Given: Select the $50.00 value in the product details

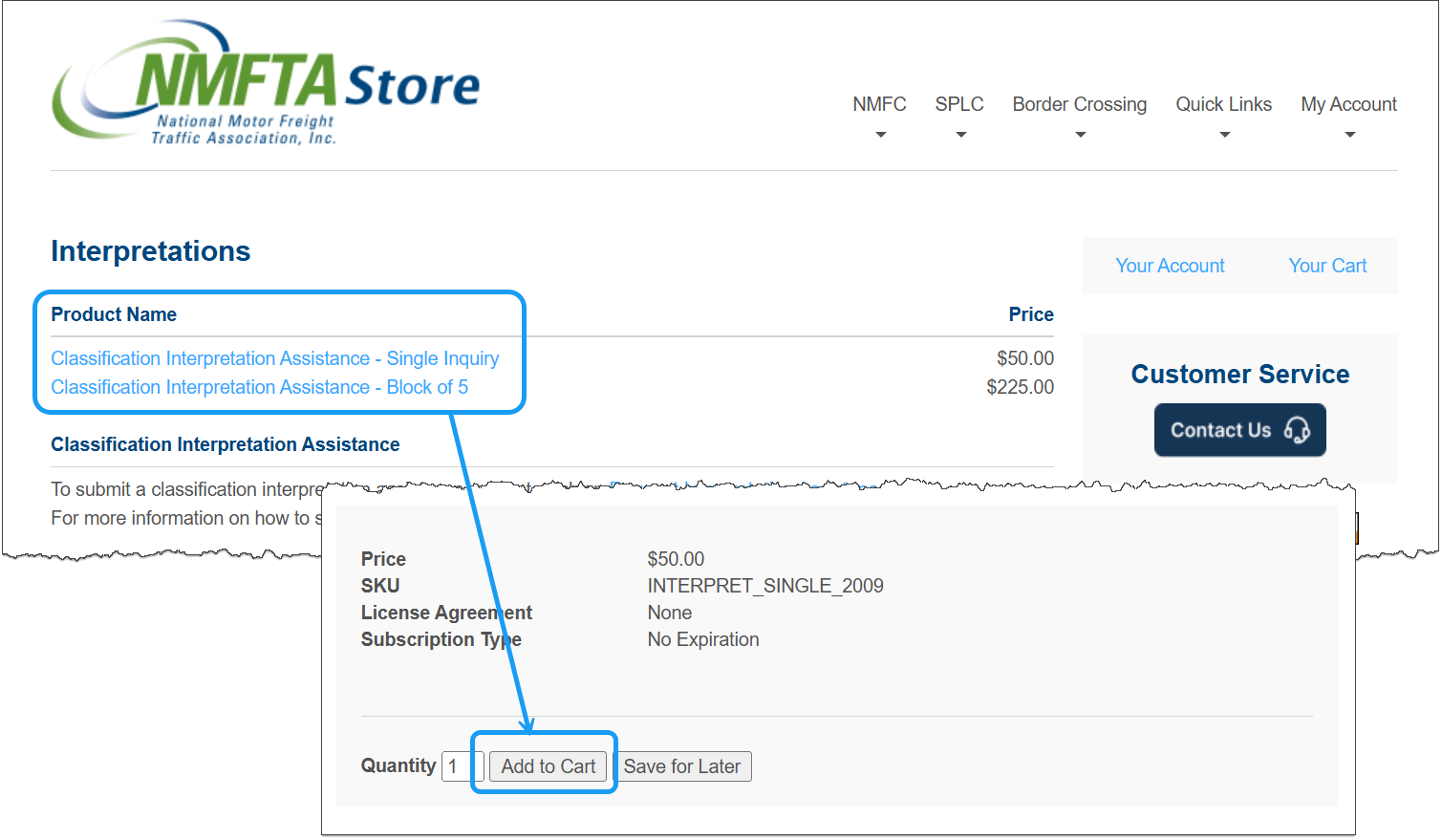Looking at the screenshot, I should coord(676,559).
